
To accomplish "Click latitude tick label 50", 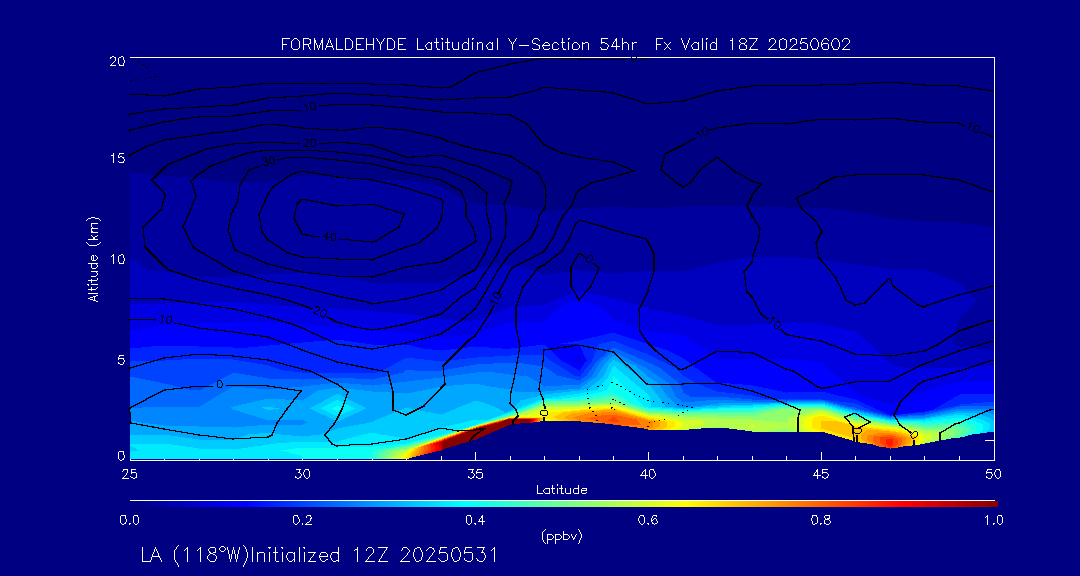I will tap(994, 474).
